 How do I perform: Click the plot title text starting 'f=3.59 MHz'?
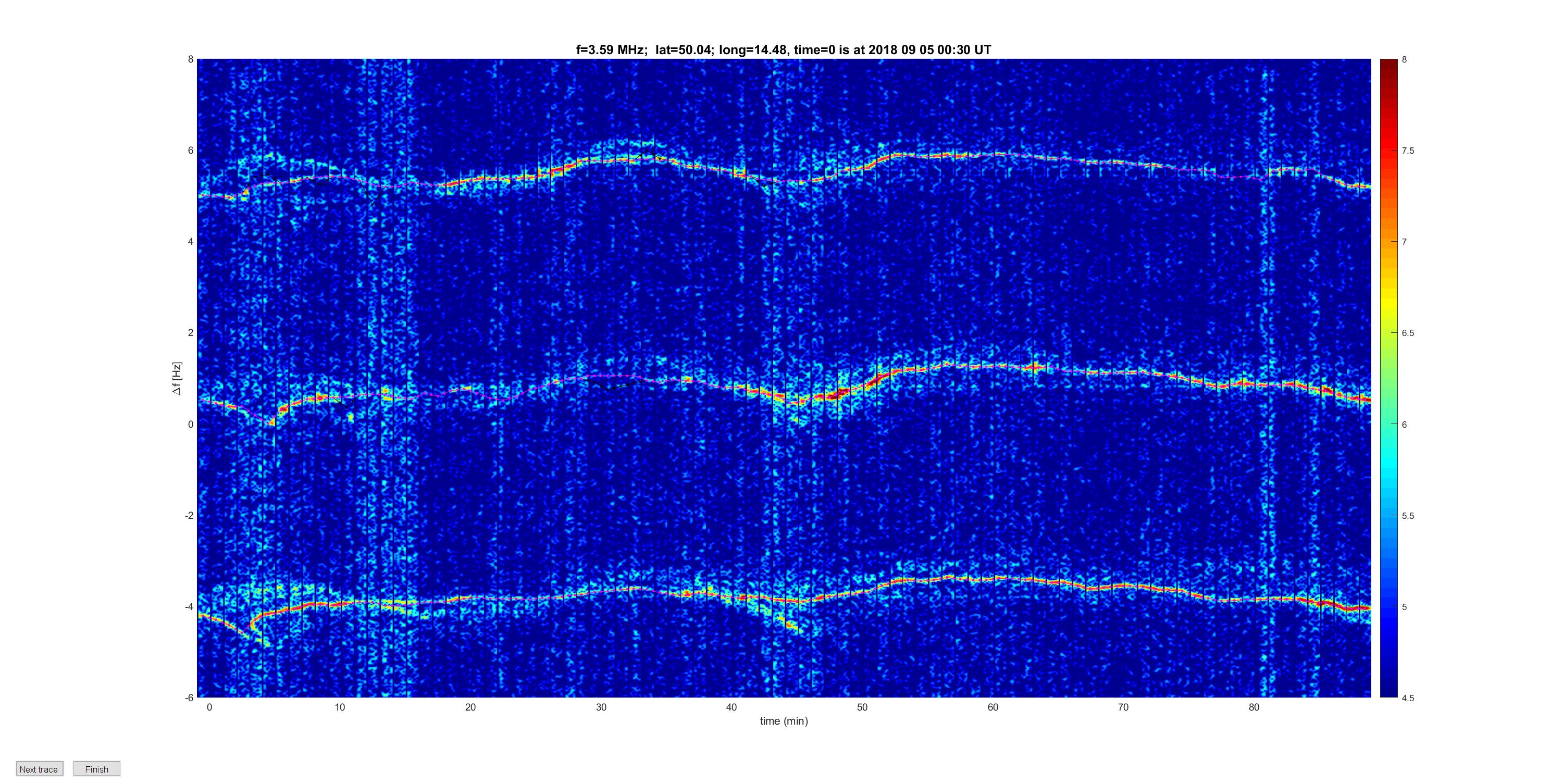[783, 50]
